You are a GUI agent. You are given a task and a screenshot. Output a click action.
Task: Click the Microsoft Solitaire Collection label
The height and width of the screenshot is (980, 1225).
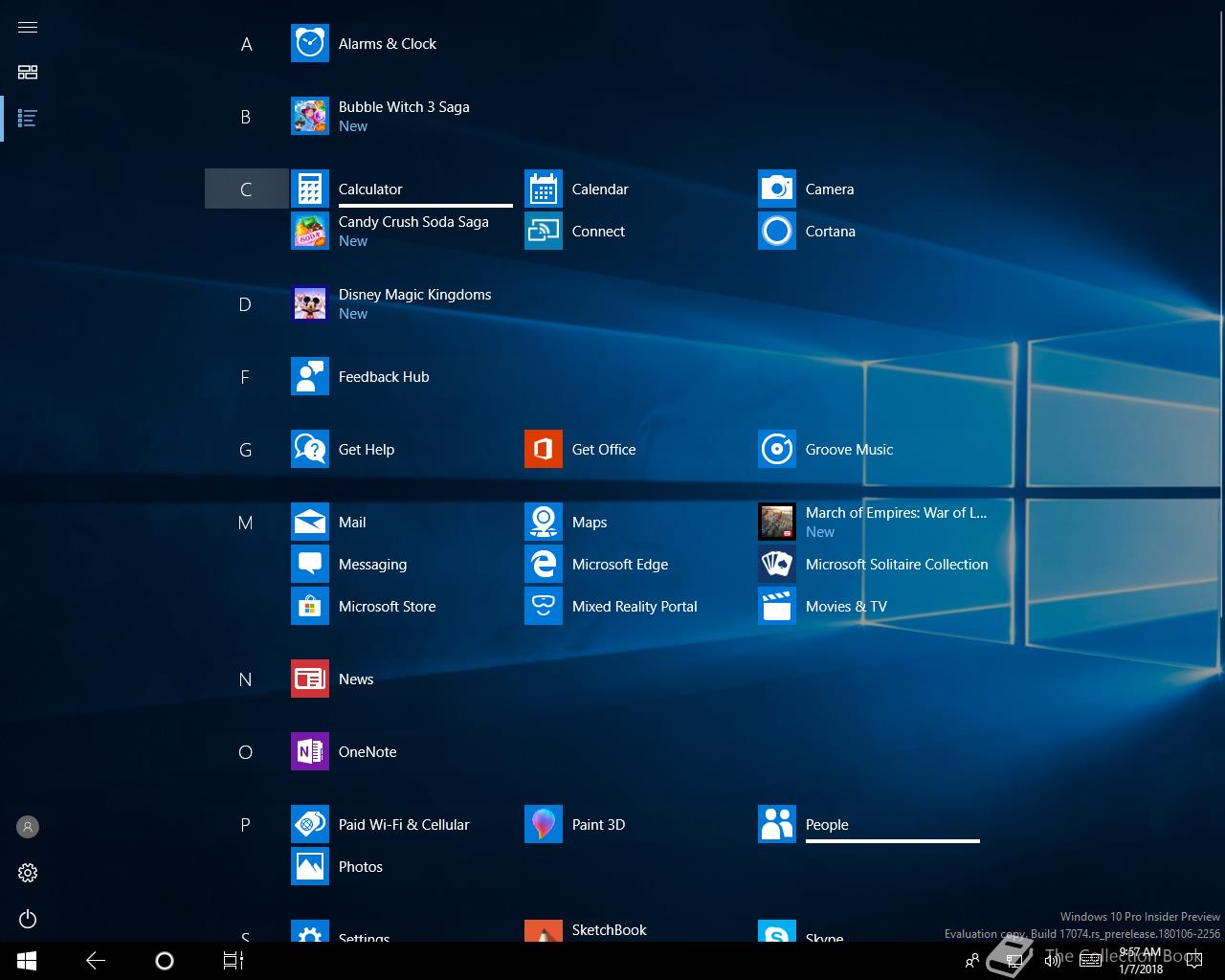(897, 565)
